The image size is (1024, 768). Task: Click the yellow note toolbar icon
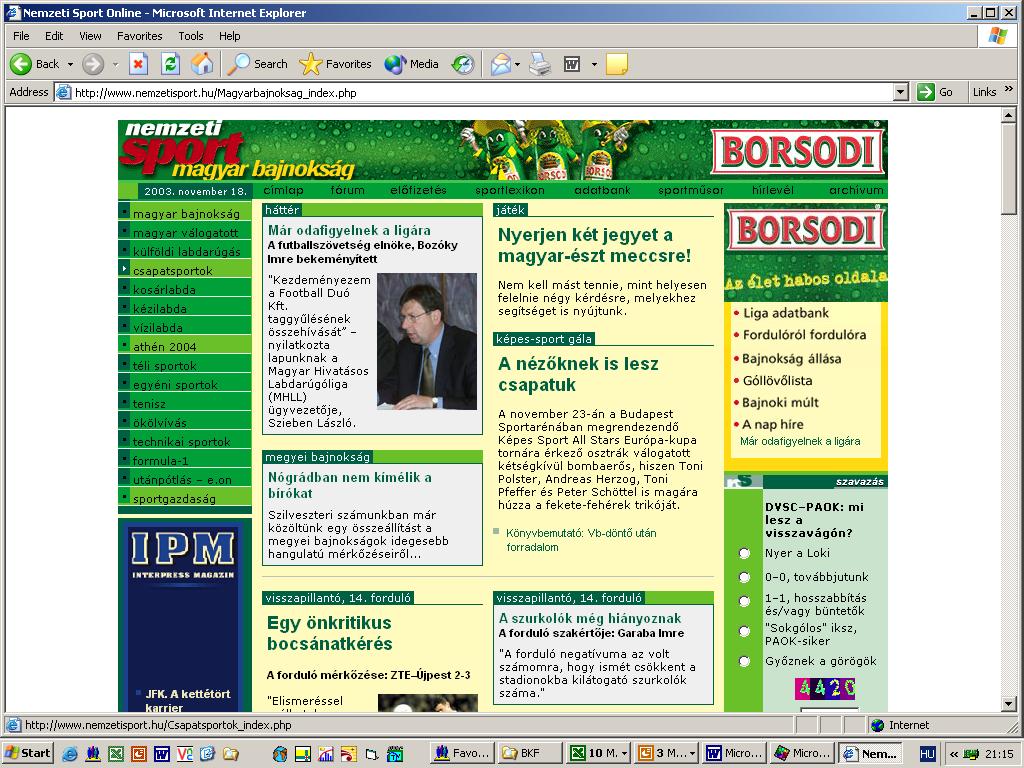[x=616, y=64]
